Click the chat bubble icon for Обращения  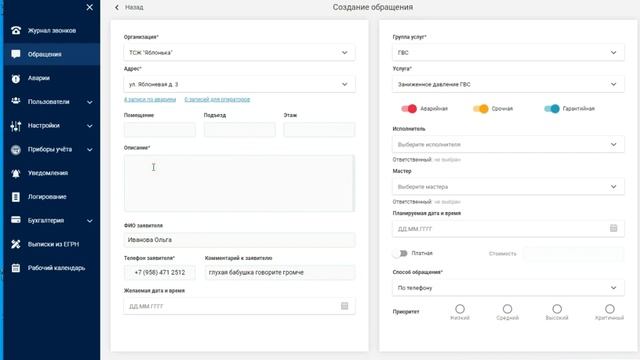tap(16, 54)
